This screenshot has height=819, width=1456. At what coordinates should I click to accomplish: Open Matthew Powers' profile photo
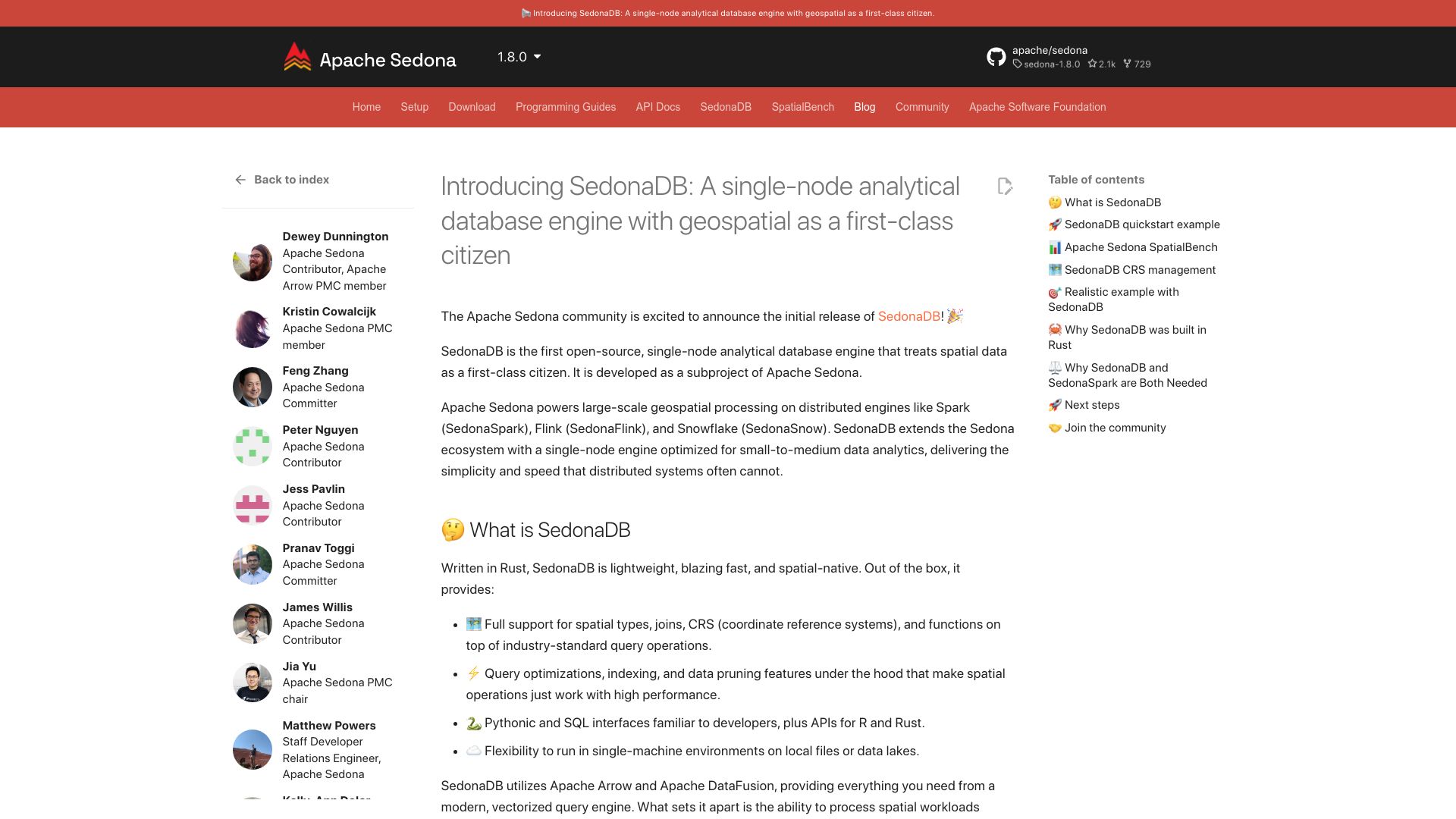coord(253,750)
